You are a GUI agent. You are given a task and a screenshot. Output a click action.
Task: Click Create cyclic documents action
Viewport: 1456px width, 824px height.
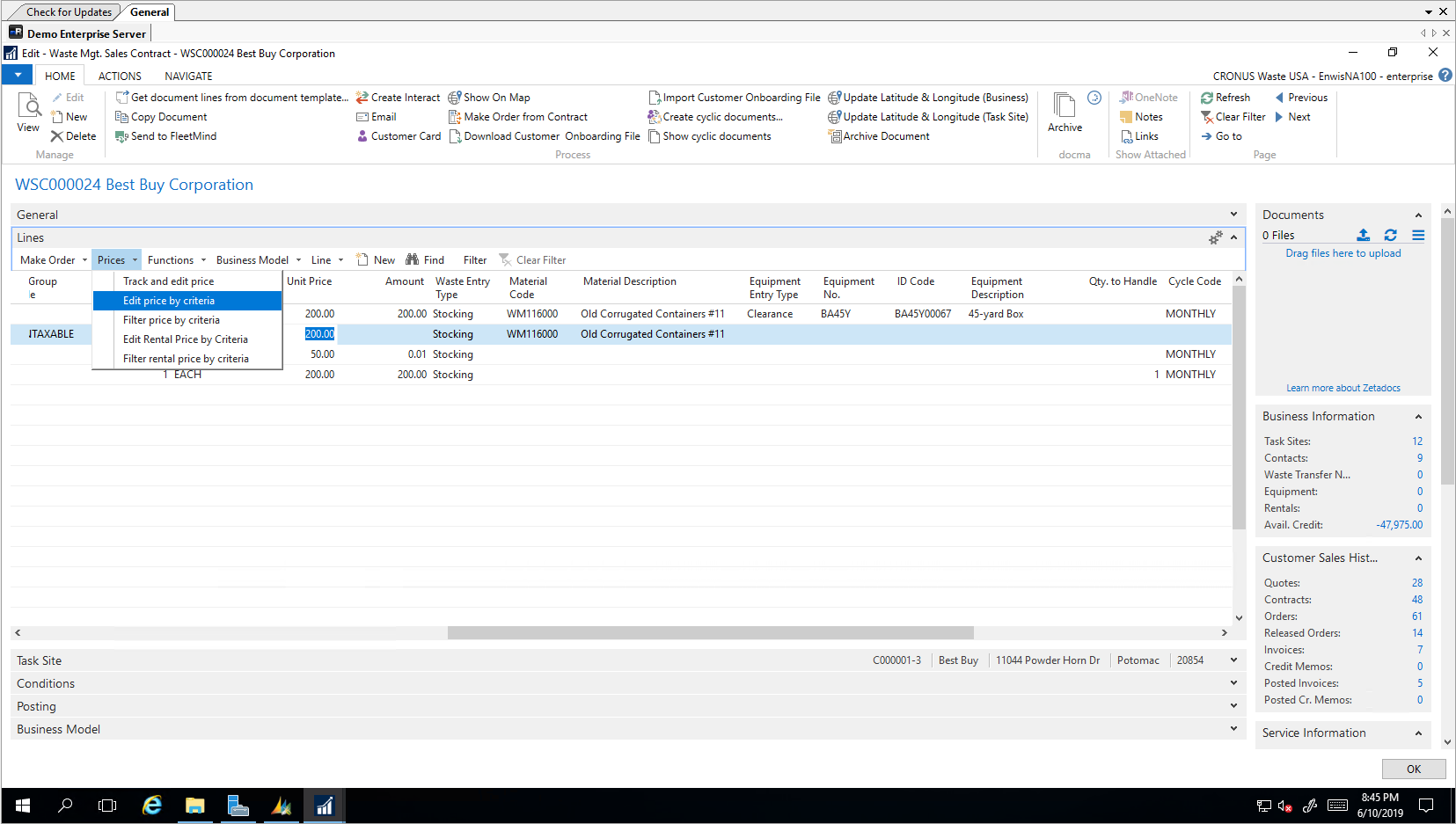point(715,117)
